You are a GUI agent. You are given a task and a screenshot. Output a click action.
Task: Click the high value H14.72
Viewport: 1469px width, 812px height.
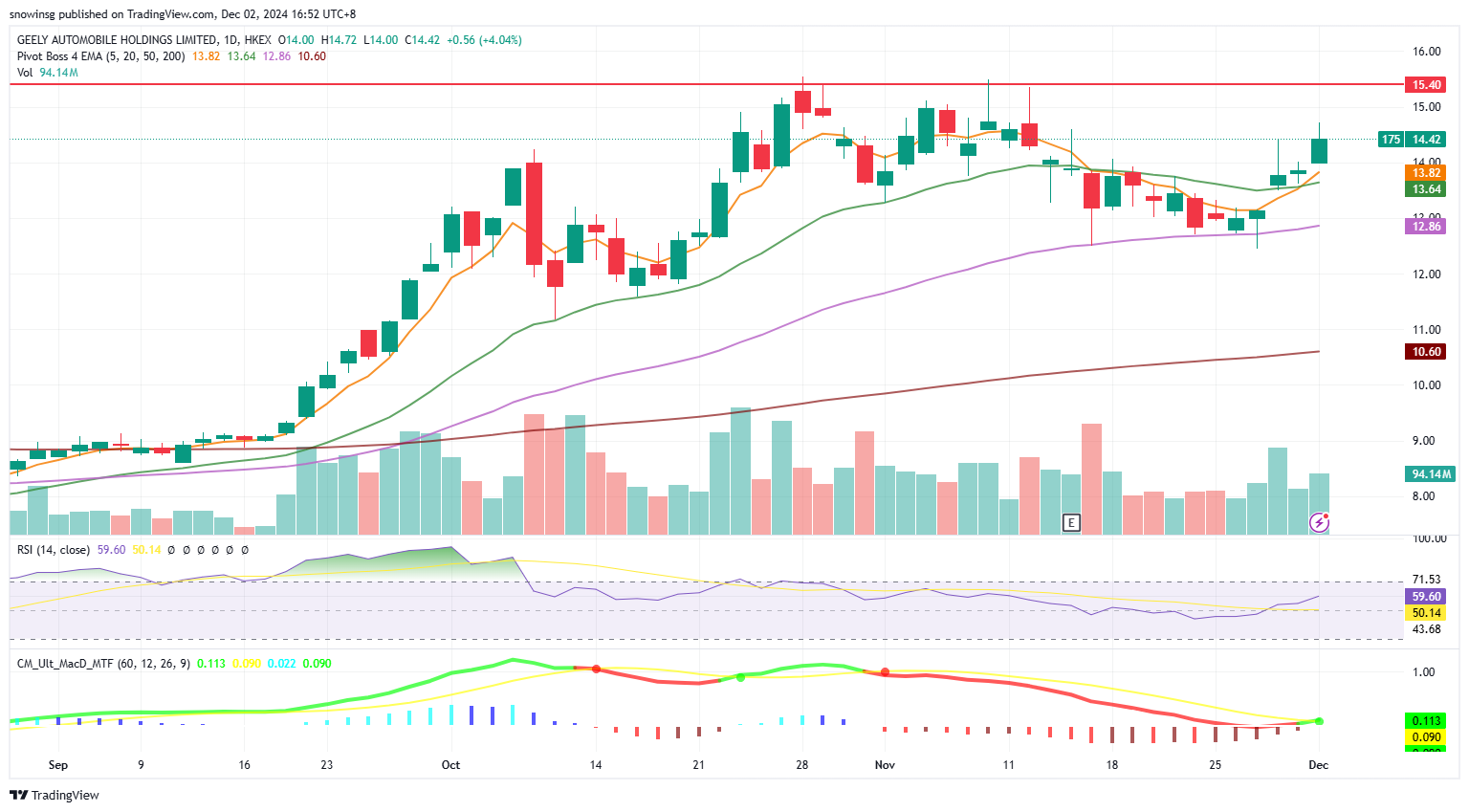tap(339, 40)
